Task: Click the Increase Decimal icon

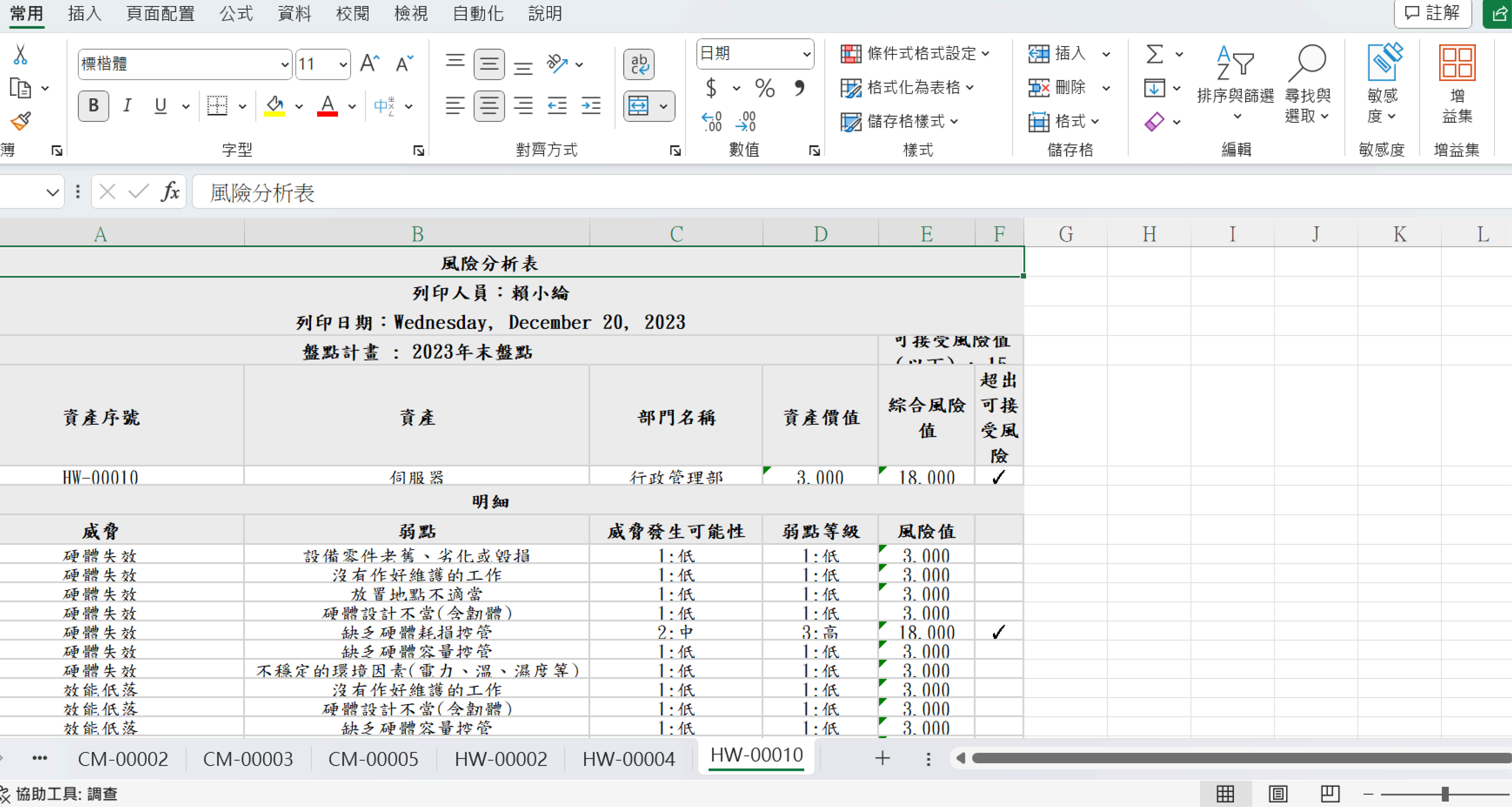Action: point(711,122)
